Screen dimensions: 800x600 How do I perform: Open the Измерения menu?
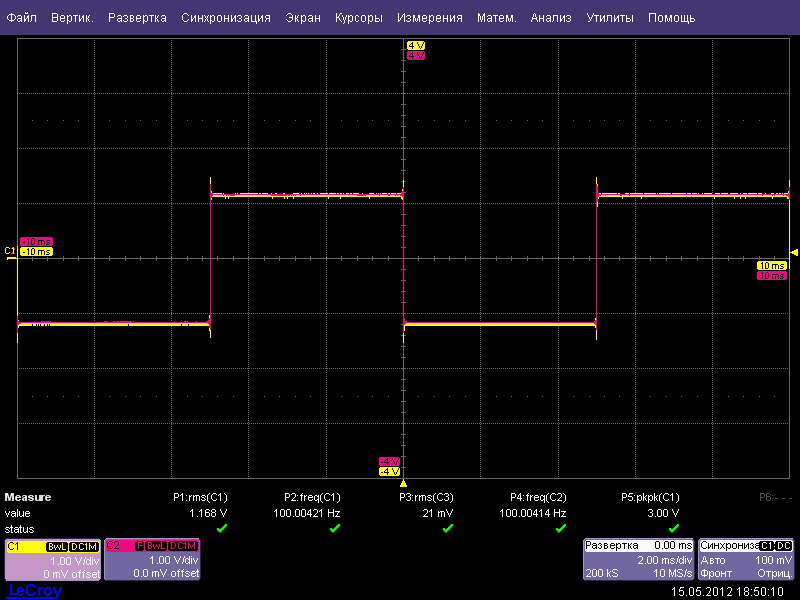(429, 18)
